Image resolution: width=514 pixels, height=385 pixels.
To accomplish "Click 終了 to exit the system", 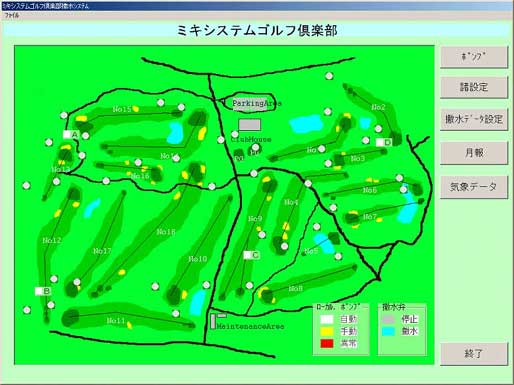I will [474, 354].
